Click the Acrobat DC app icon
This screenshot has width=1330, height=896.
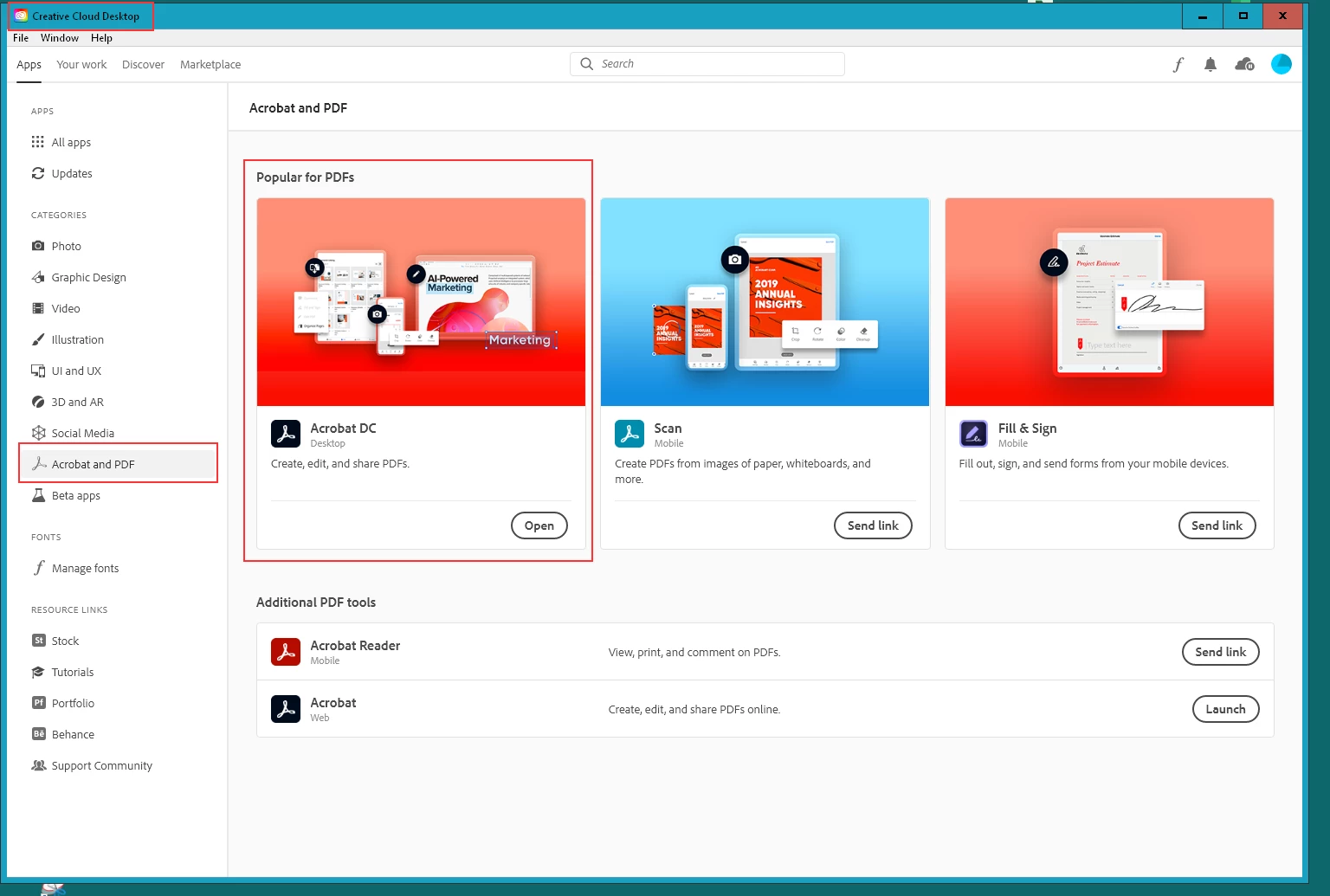coord(286,434)
